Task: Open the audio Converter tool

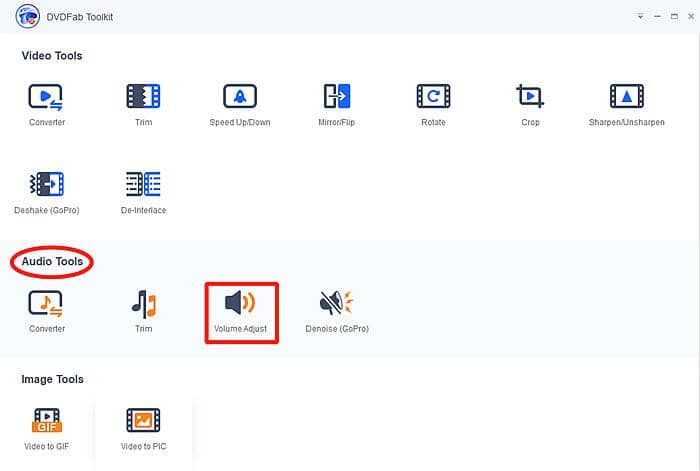Action: click(x=46, y=312)
